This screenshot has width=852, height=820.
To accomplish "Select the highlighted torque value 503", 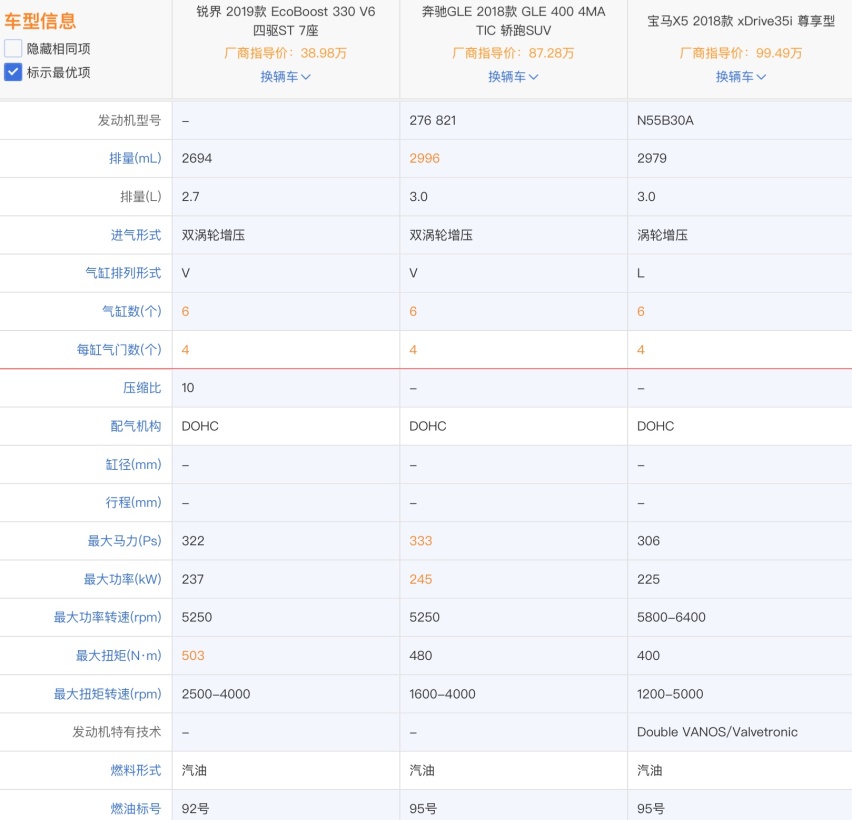I will coord(193,655).
